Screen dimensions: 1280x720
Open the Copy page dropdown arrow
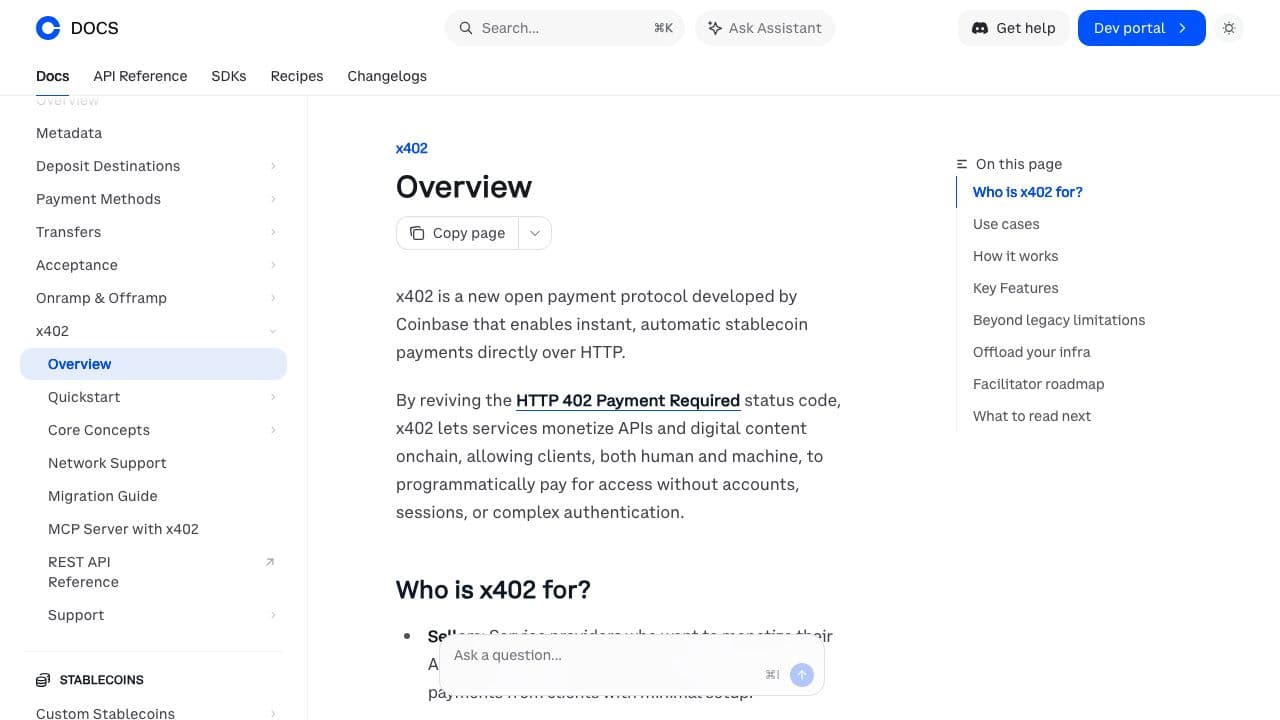coord(535,233)
